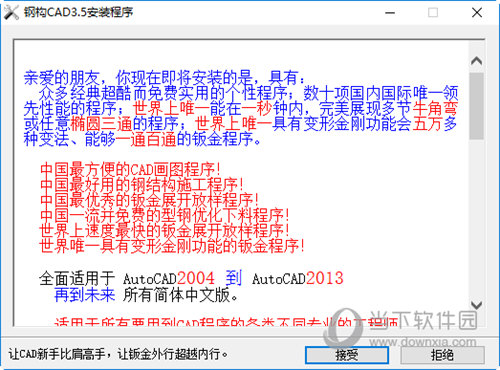Click the scroll-up arrow of the license text
This screenshot has height=370, width=500.
(x=476, y=61)
